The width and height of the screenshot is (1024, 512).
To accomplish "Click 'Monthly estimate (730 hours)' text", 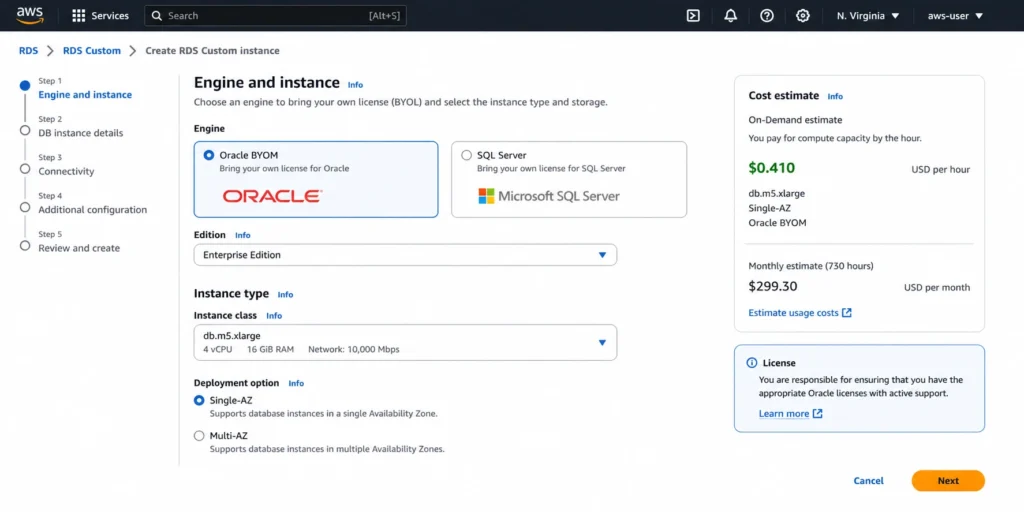I will pos(810,266).
